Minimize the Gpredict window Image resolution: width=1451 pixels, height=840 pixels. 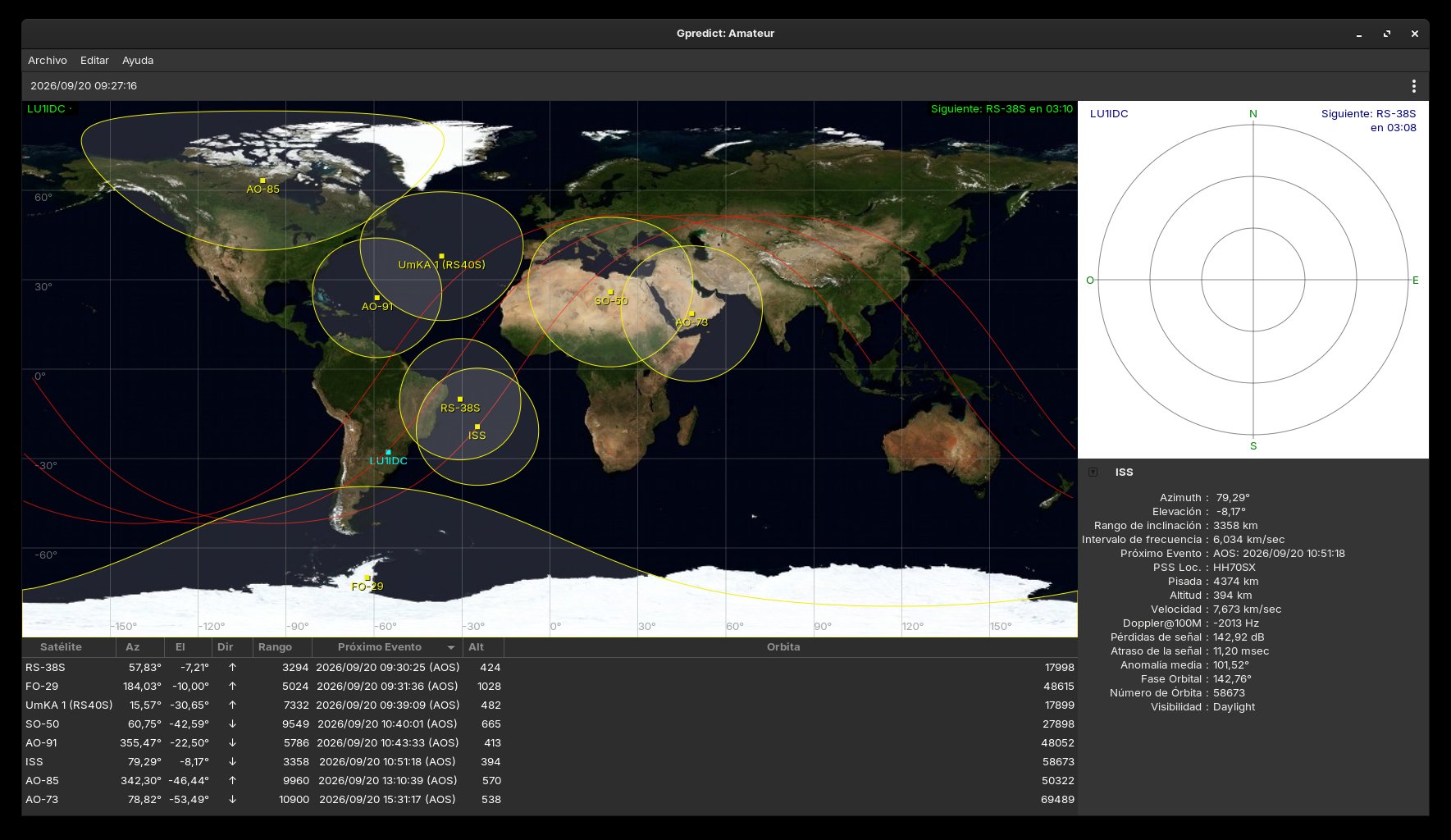click(1359, 34)
